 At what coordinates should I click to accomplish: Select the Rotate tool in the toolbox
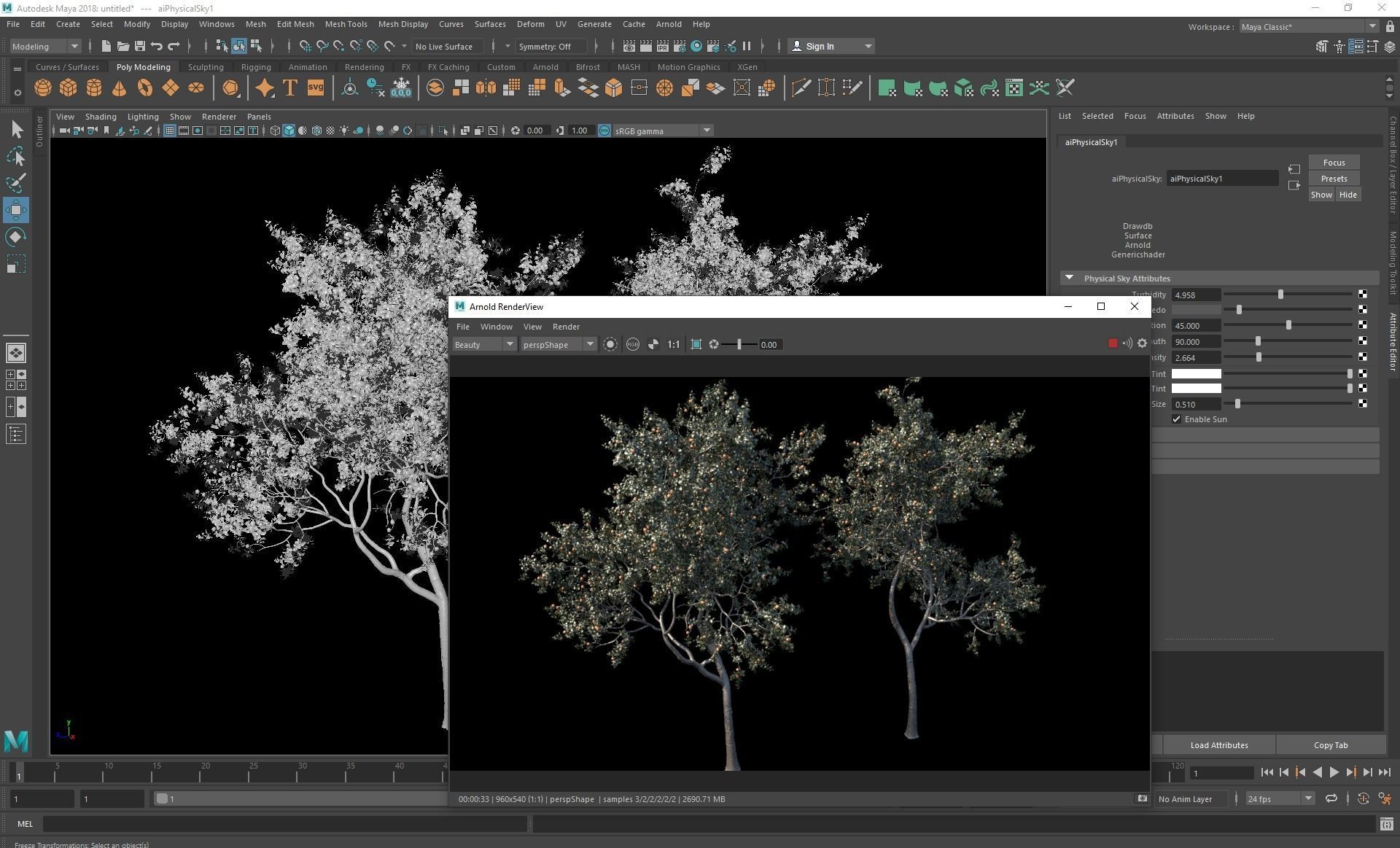tap(16, 237)
